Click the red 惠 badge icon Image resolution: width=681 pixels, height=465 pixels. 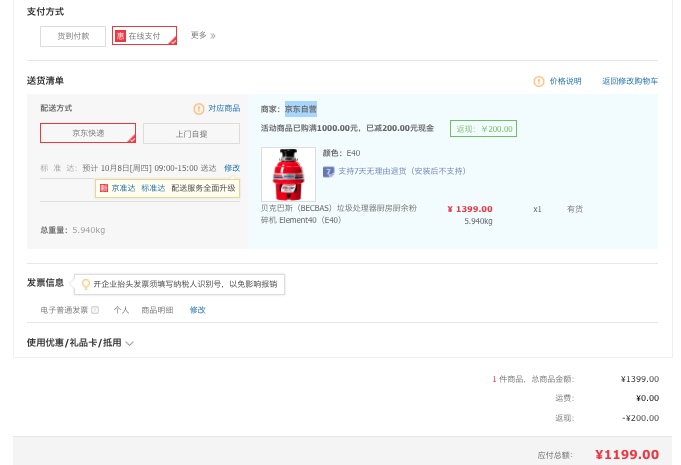[x=120, y=36]
